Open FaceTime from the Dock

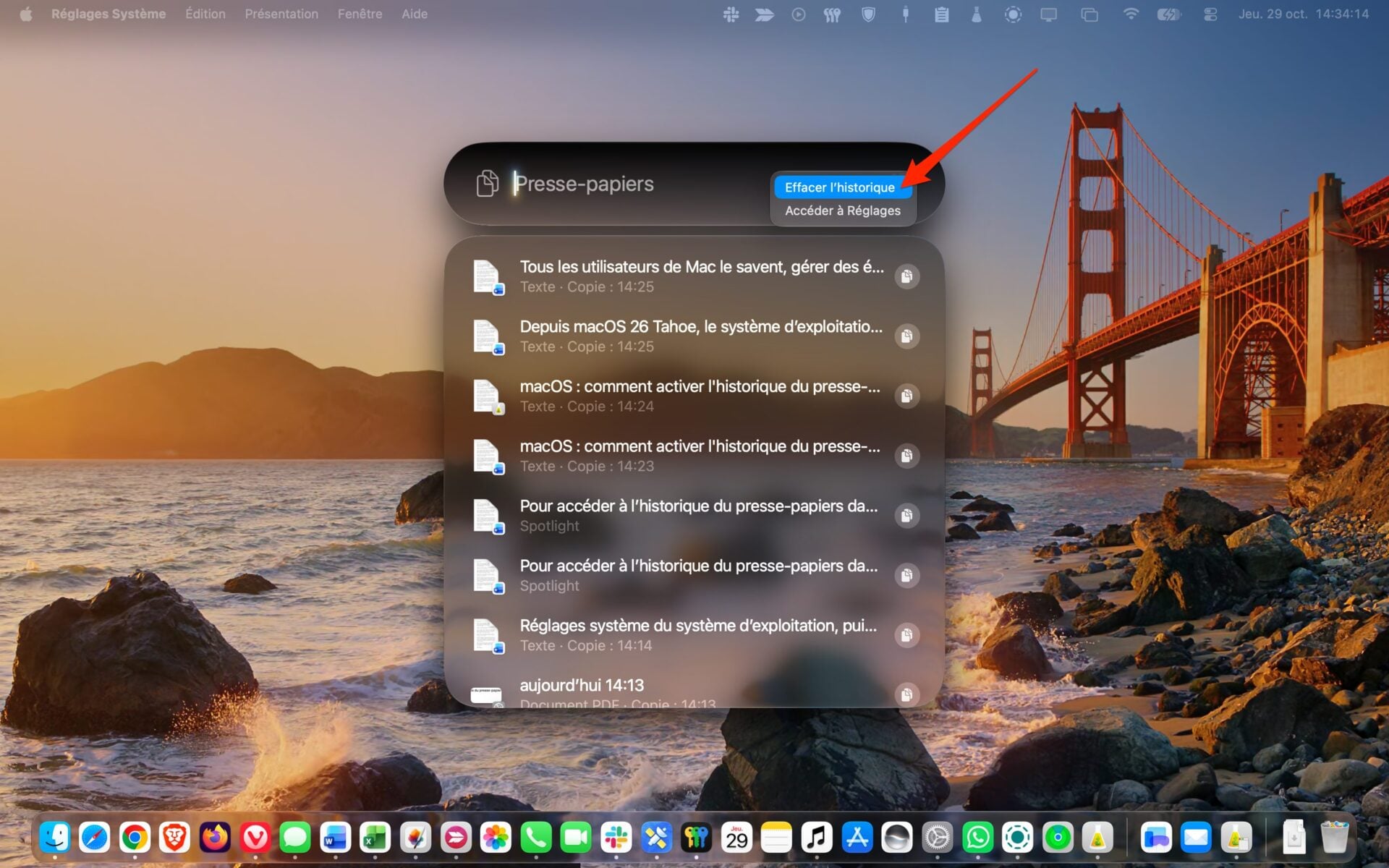[x=576, y=838]
